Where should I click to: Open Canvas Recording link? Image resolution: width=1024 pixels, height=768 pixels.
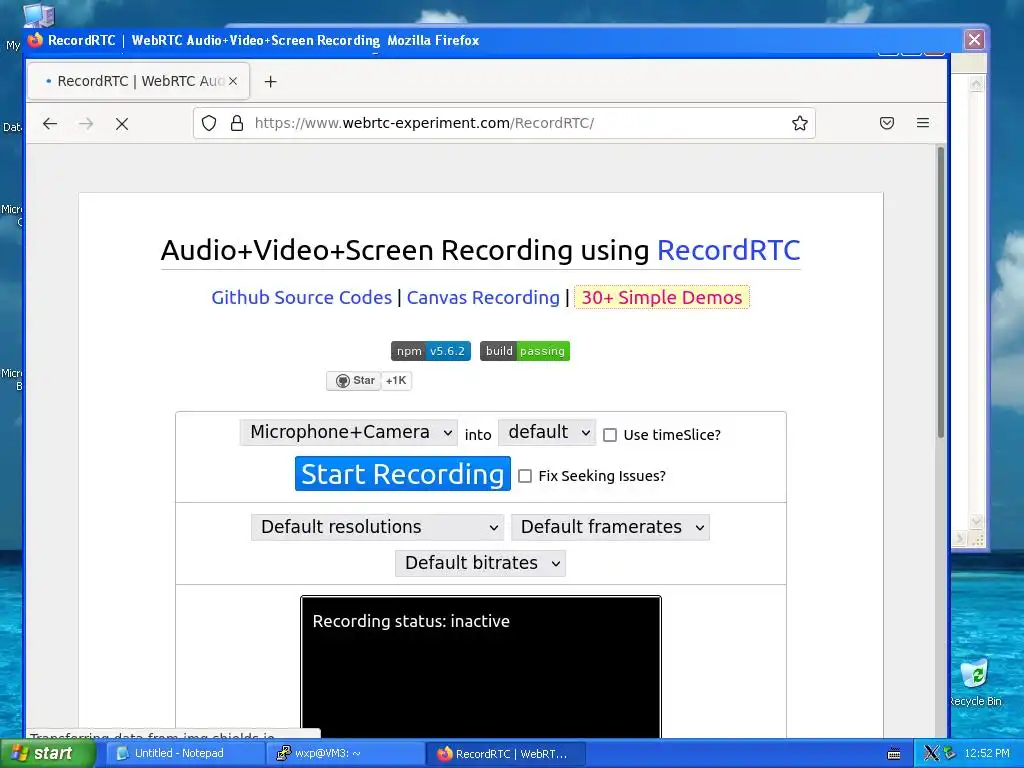point(483,298)
